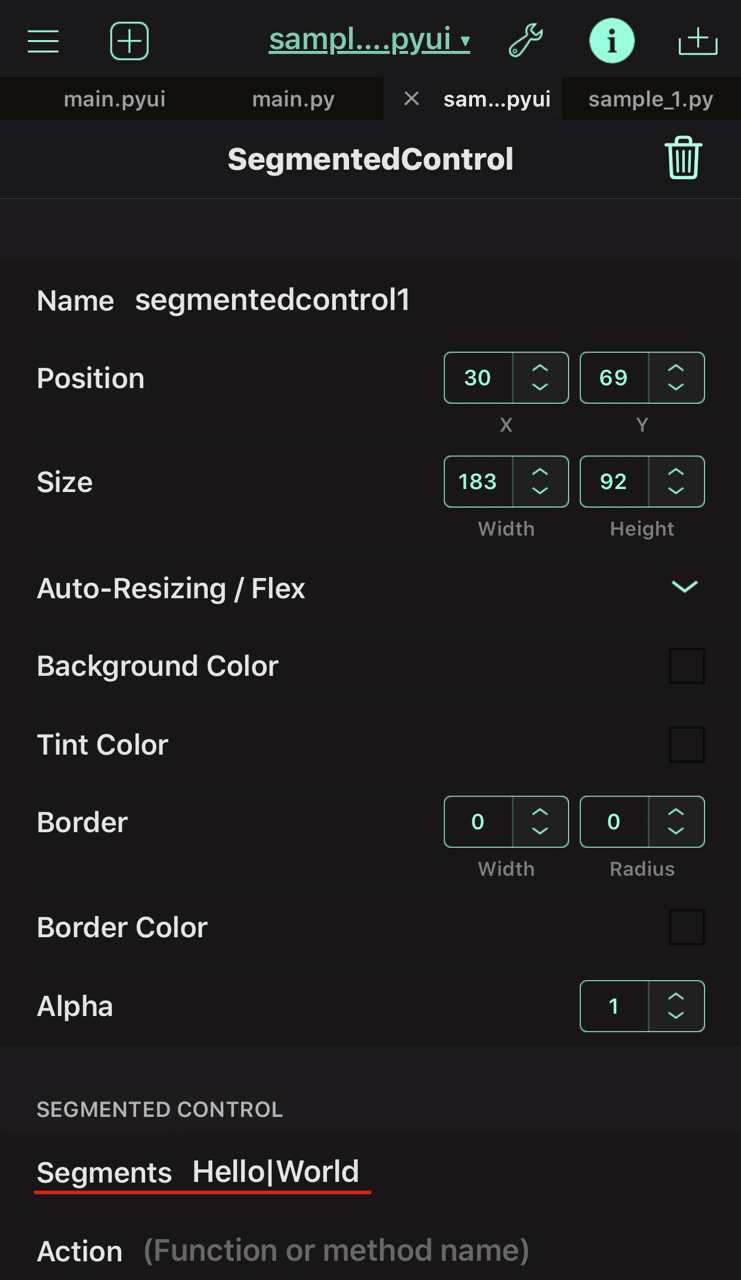Expand the Auto-Resizing / Flex section
The image size is (741, 1280).
[x=684, y=587]
